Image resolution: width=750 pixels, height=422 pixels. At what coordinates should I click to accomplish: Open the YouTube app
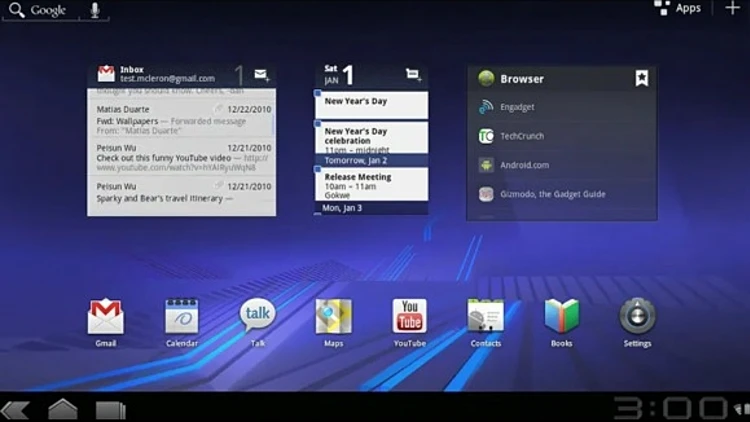(x=409, y=316)
